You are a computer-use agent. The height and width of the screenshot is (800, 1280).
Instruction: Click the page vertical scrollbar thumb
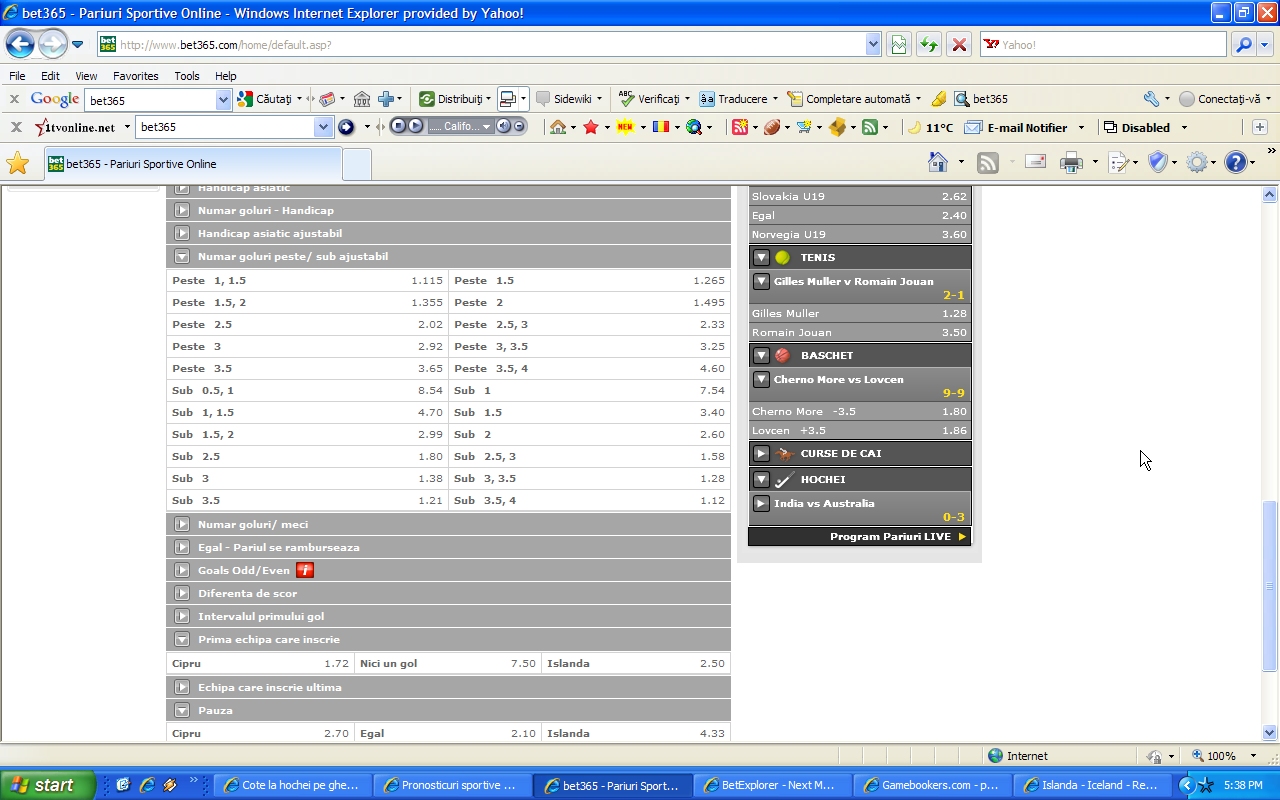(1270, 585)
